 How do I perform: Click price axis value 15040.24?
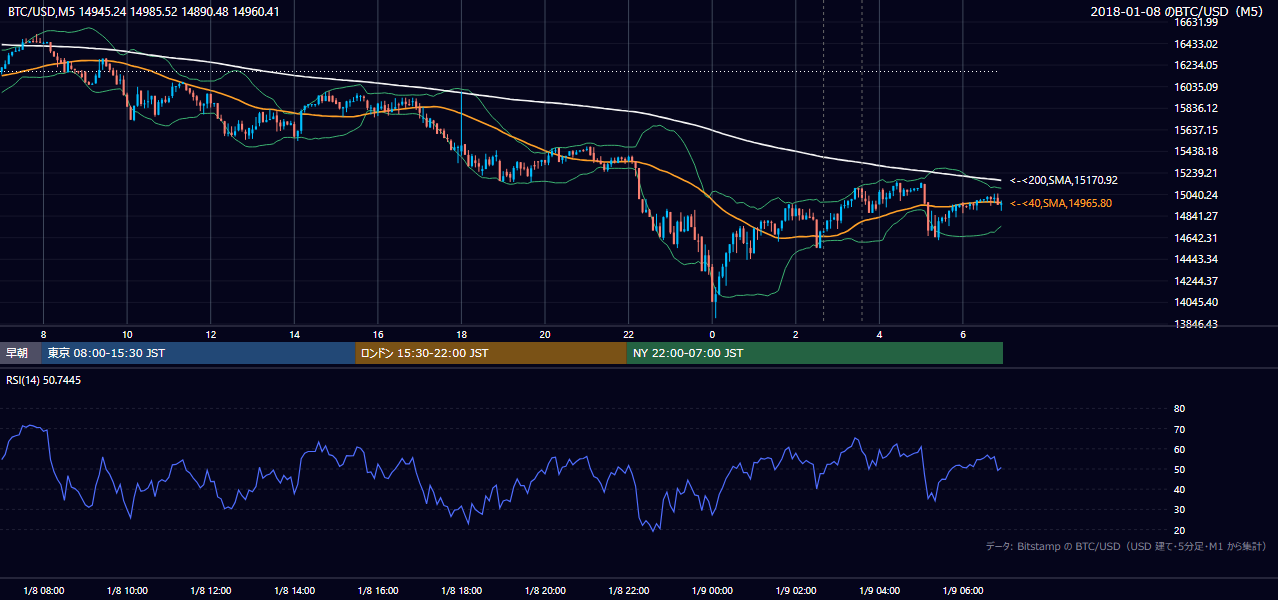[1196, 195]
